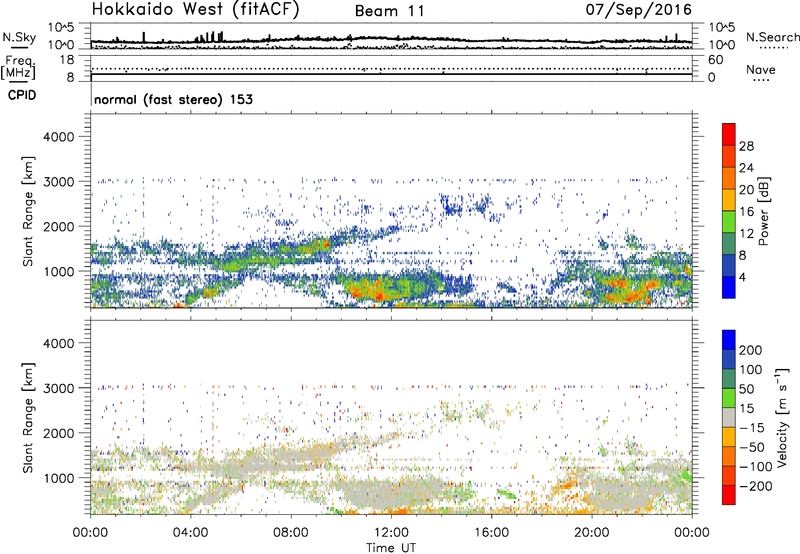Image resolution: width=800 pixels, height=554 pixels.
Task: Click "Slant Range [km]" label of velocity panel
Action: (28, 417)
